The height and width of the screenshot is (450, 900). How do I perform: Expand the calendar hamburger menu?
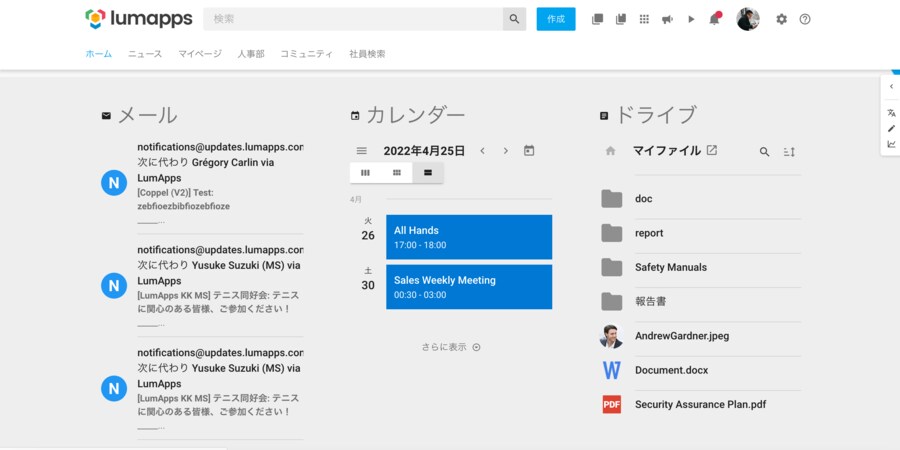(362, 151)
